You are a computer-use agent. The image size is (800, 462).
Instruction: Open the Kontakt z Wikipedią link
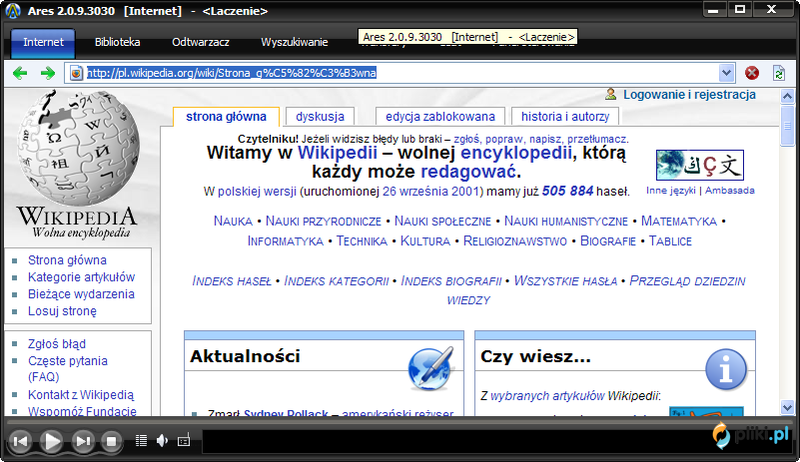coord(81,395)
